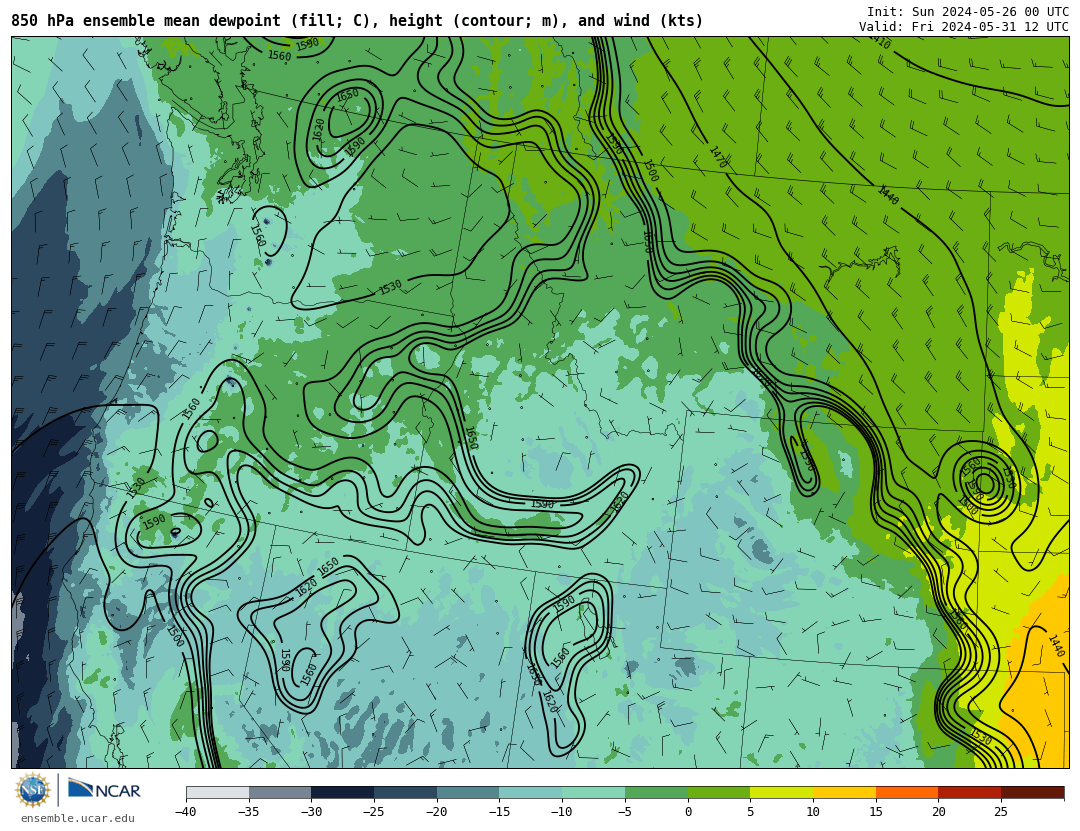Click the -40 colorbar tick label
Image resolution: width=1080 pixels, height=831 pixels.
186,812
